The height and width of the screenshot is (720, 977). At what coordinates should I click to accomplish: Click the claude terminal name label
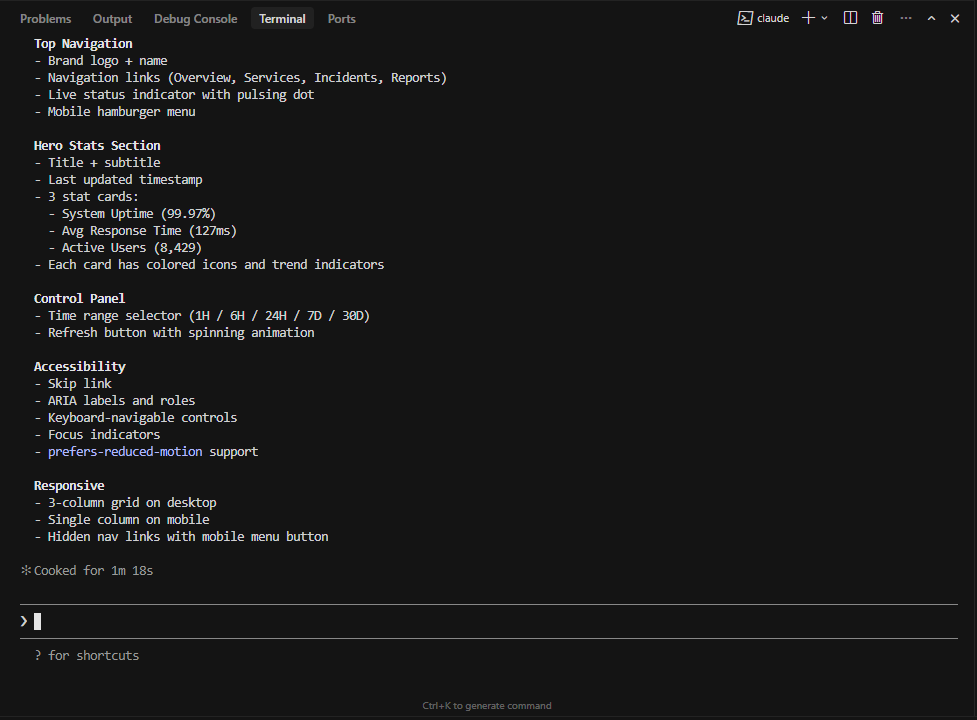click(773, 18)
